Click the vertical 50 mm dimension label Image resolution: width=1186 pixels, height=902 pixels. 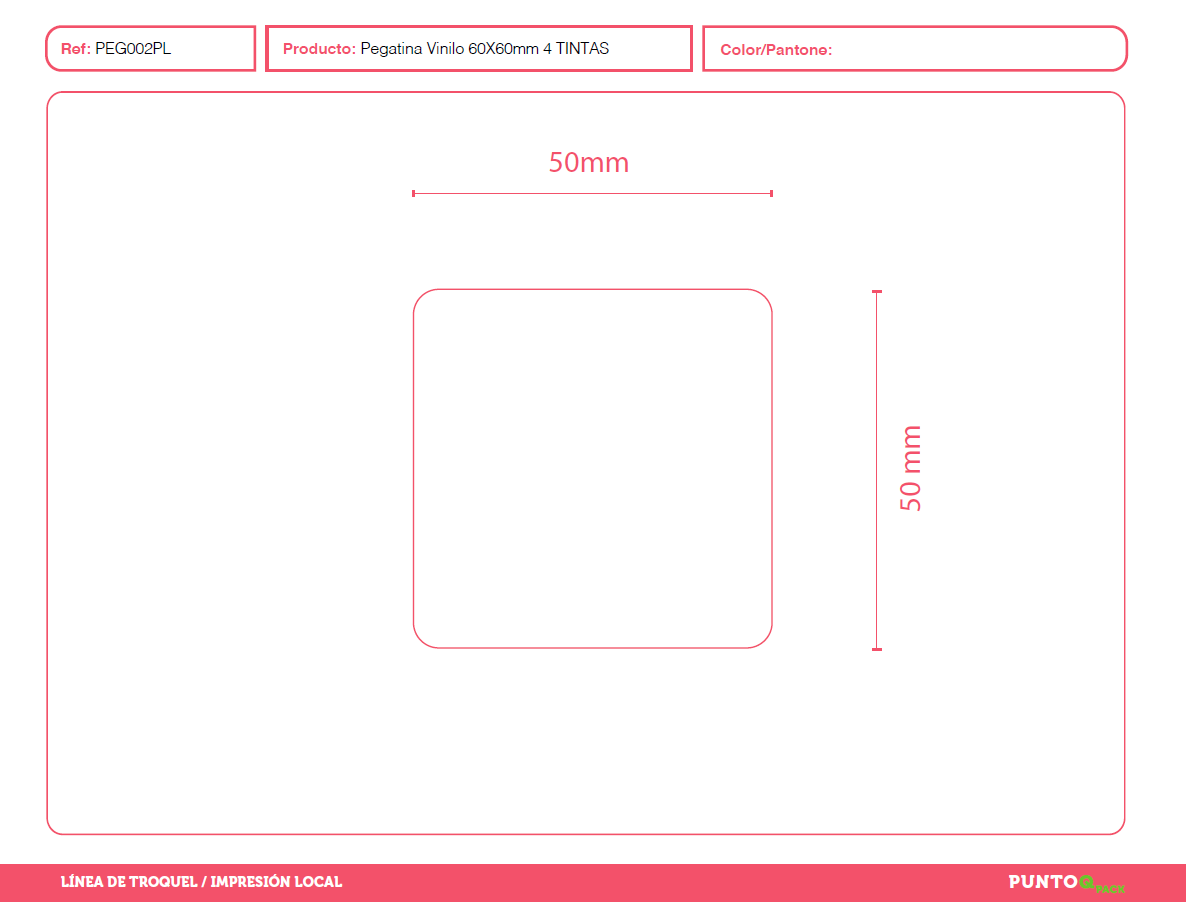[911, 468]
